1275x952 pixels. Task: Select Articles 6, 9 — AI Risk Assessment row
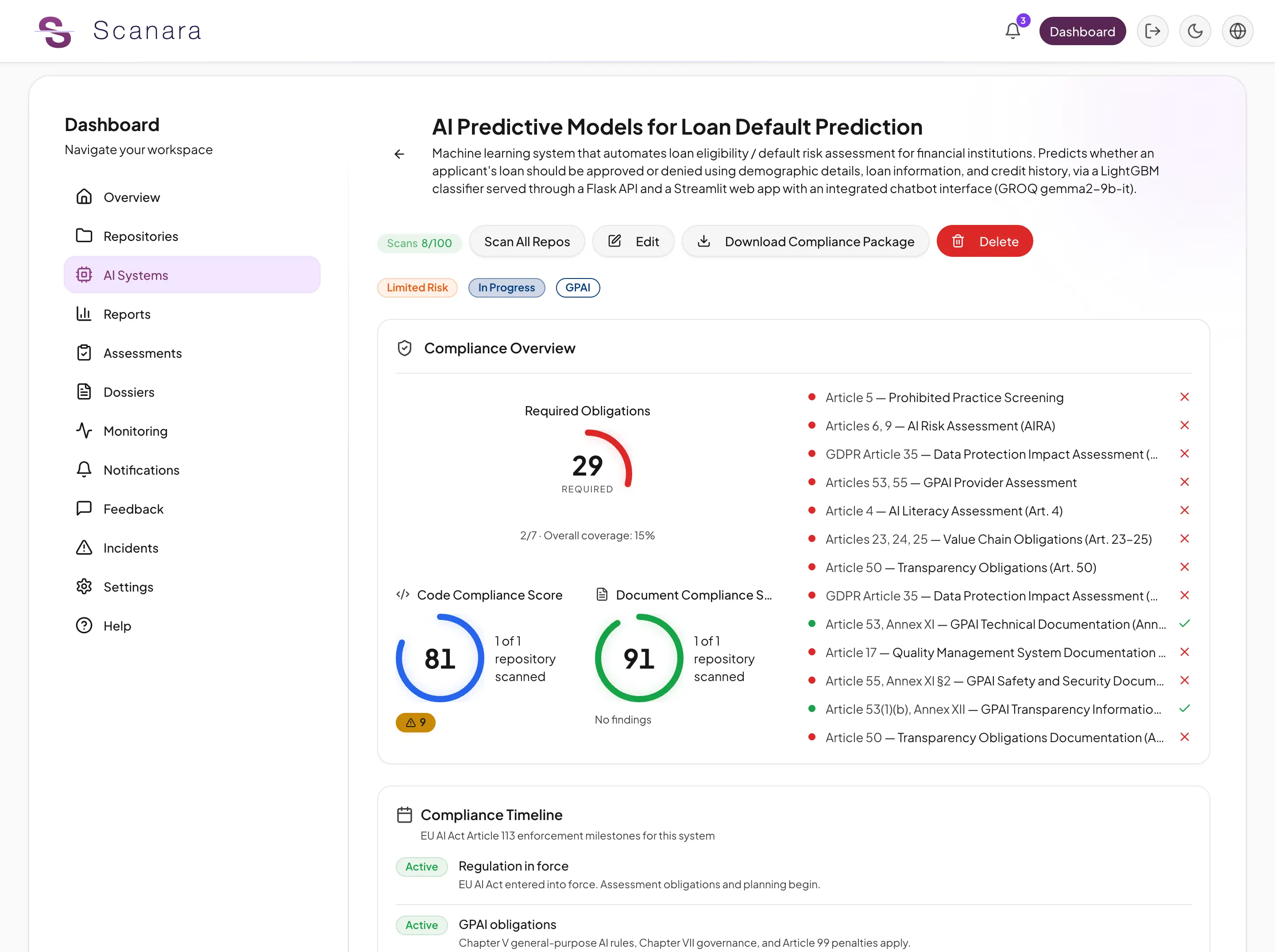(1000, 426)
